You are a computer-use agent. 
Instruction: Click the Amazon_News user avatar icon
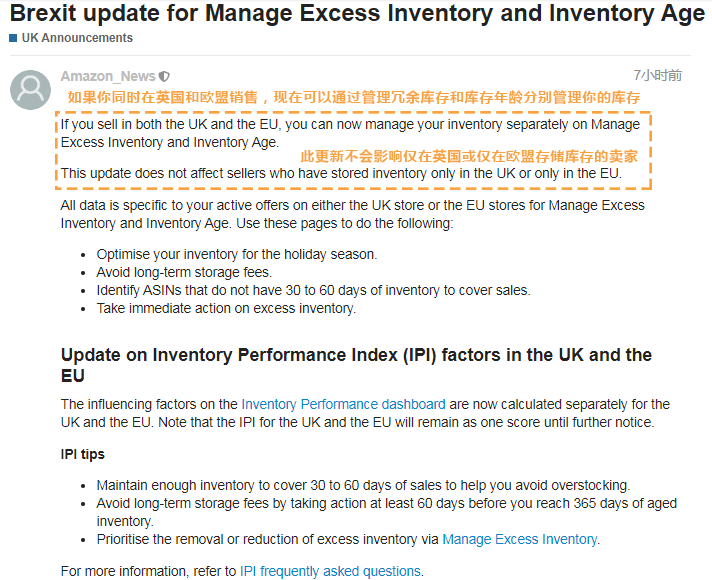point(30,90)
